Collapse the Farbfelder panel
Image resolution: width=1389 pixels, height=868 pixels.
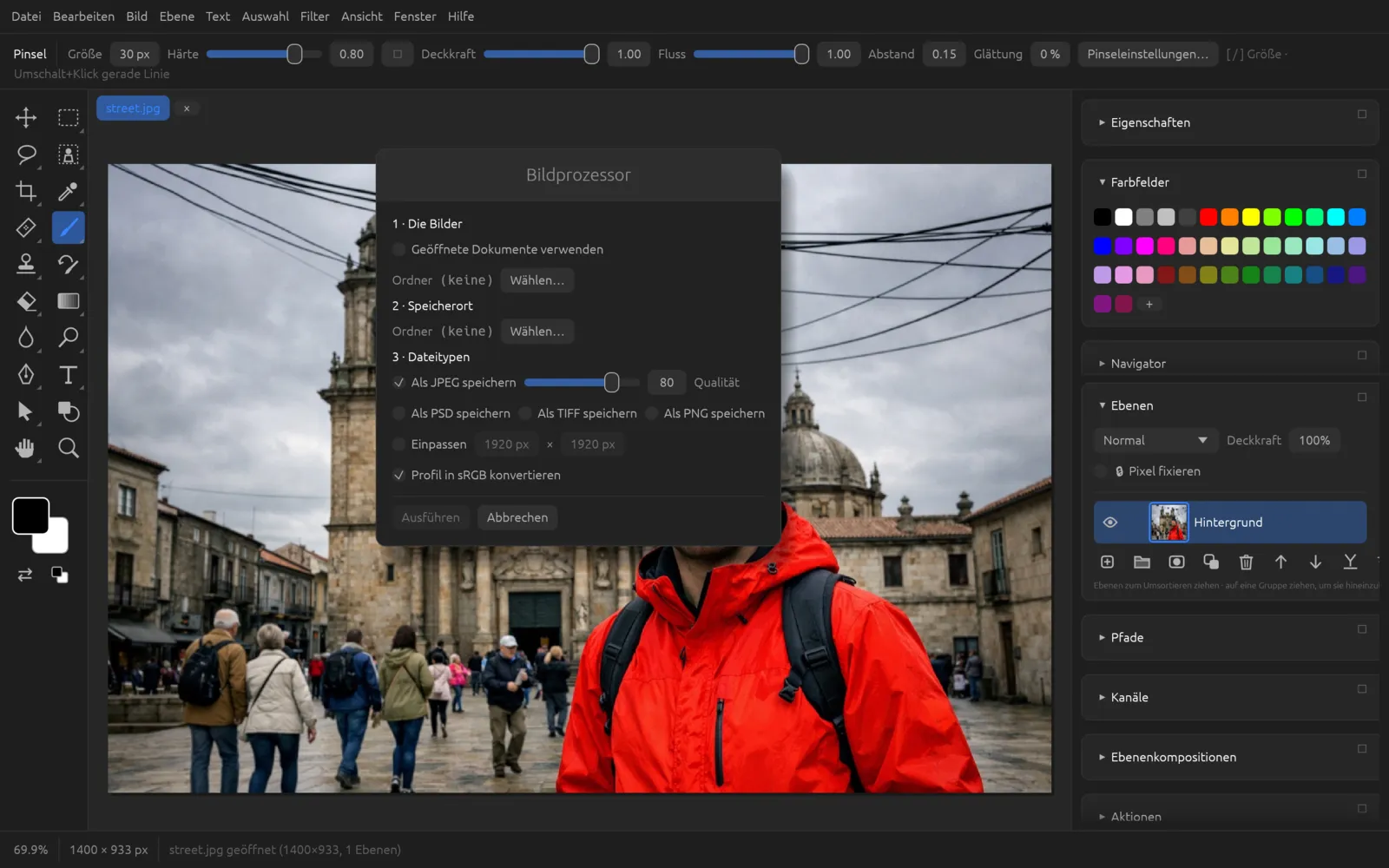click(x=1139, y=182)
